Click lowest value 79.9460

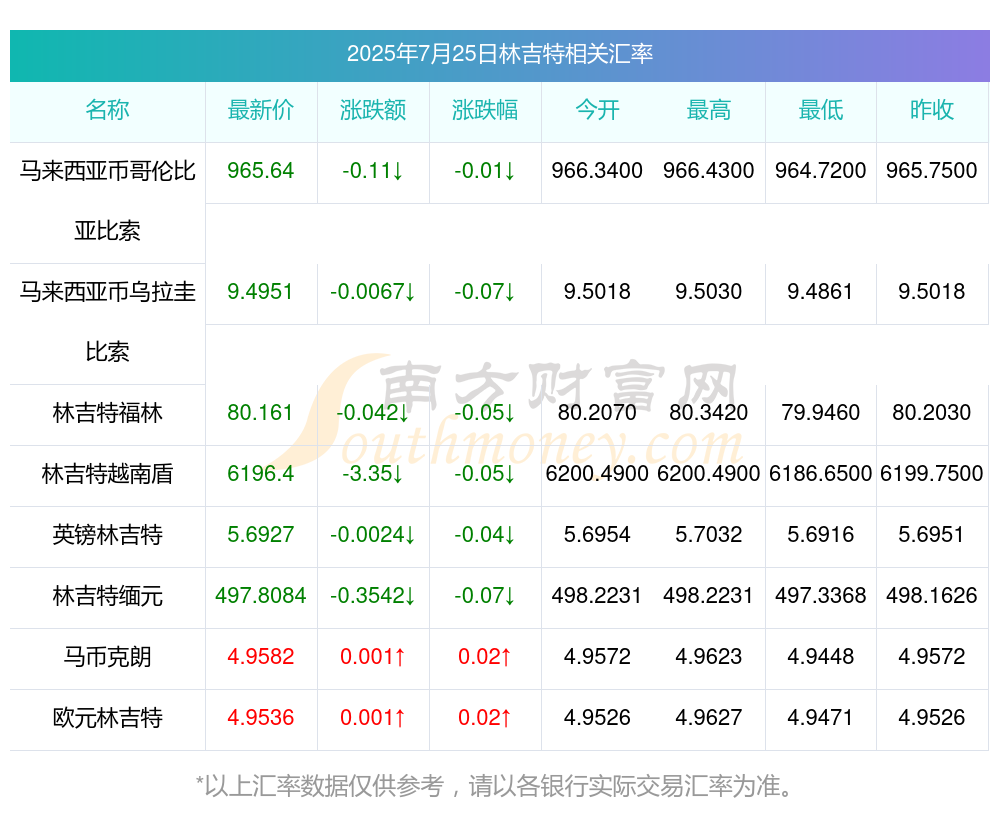821,413
